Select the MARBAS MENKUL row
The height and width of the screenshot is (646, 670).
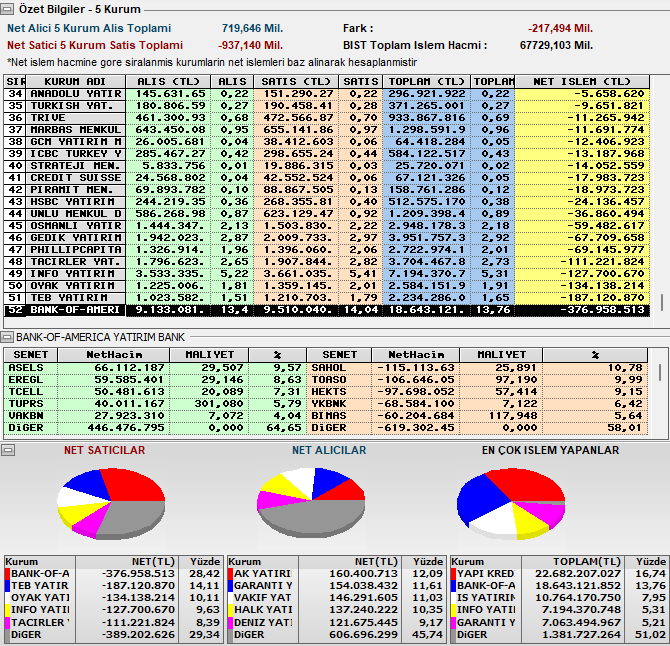[327, 130]
